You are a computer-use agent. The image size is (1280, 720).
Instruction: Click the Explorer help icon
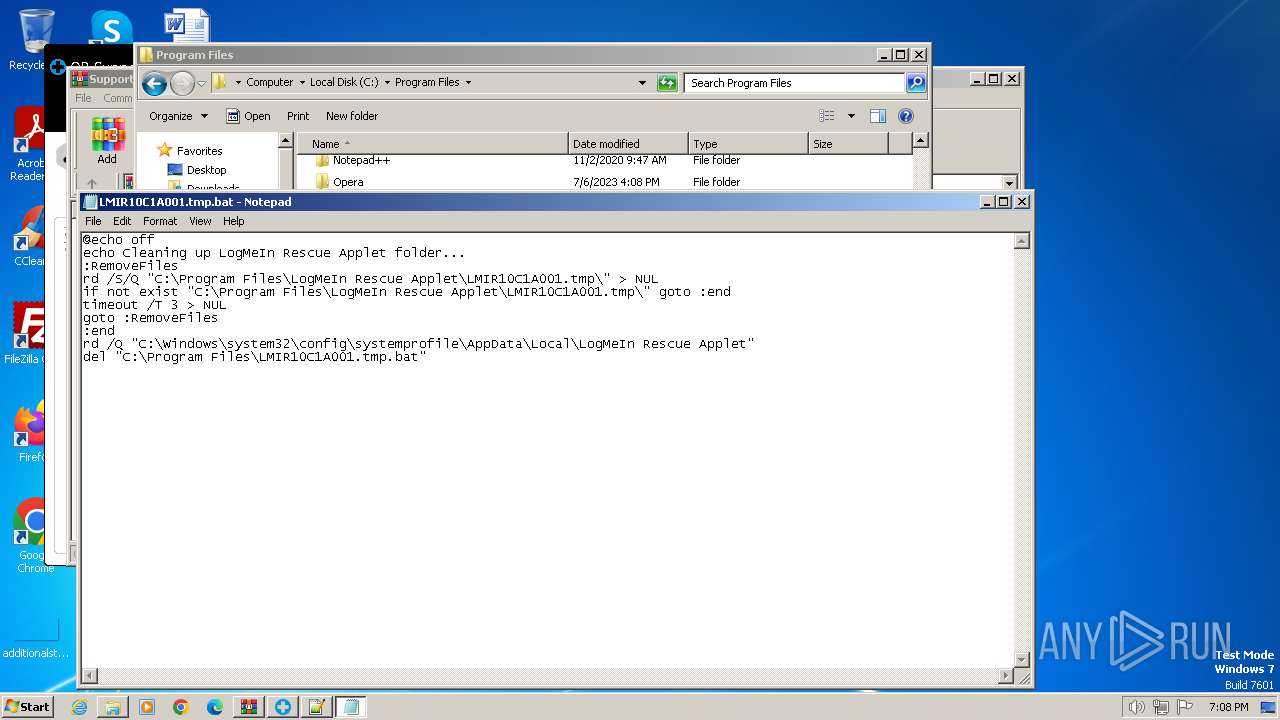pos(906,116)
